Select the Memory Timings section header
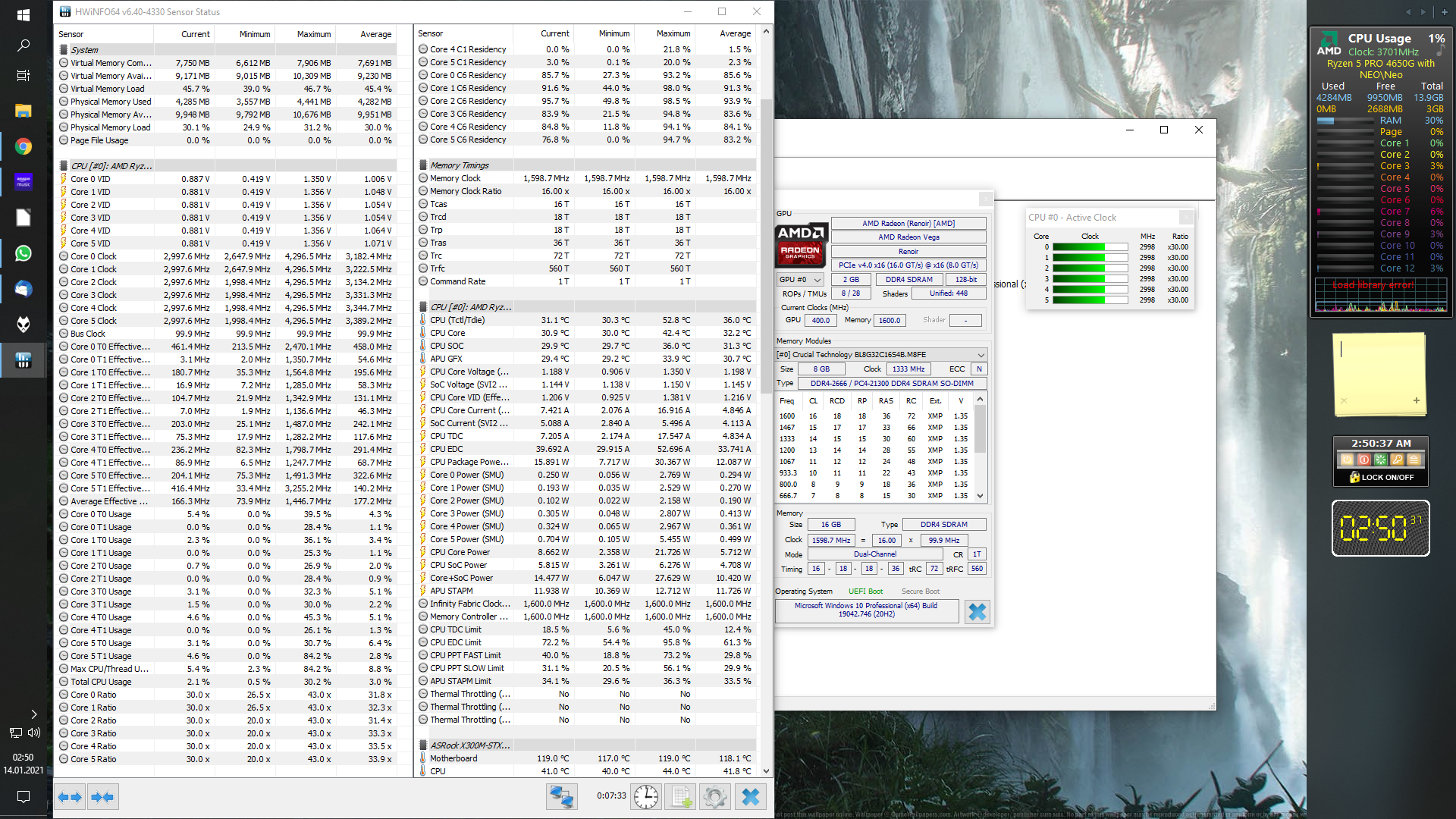The width and height of the screenshot is (1456, 819). 460,165
